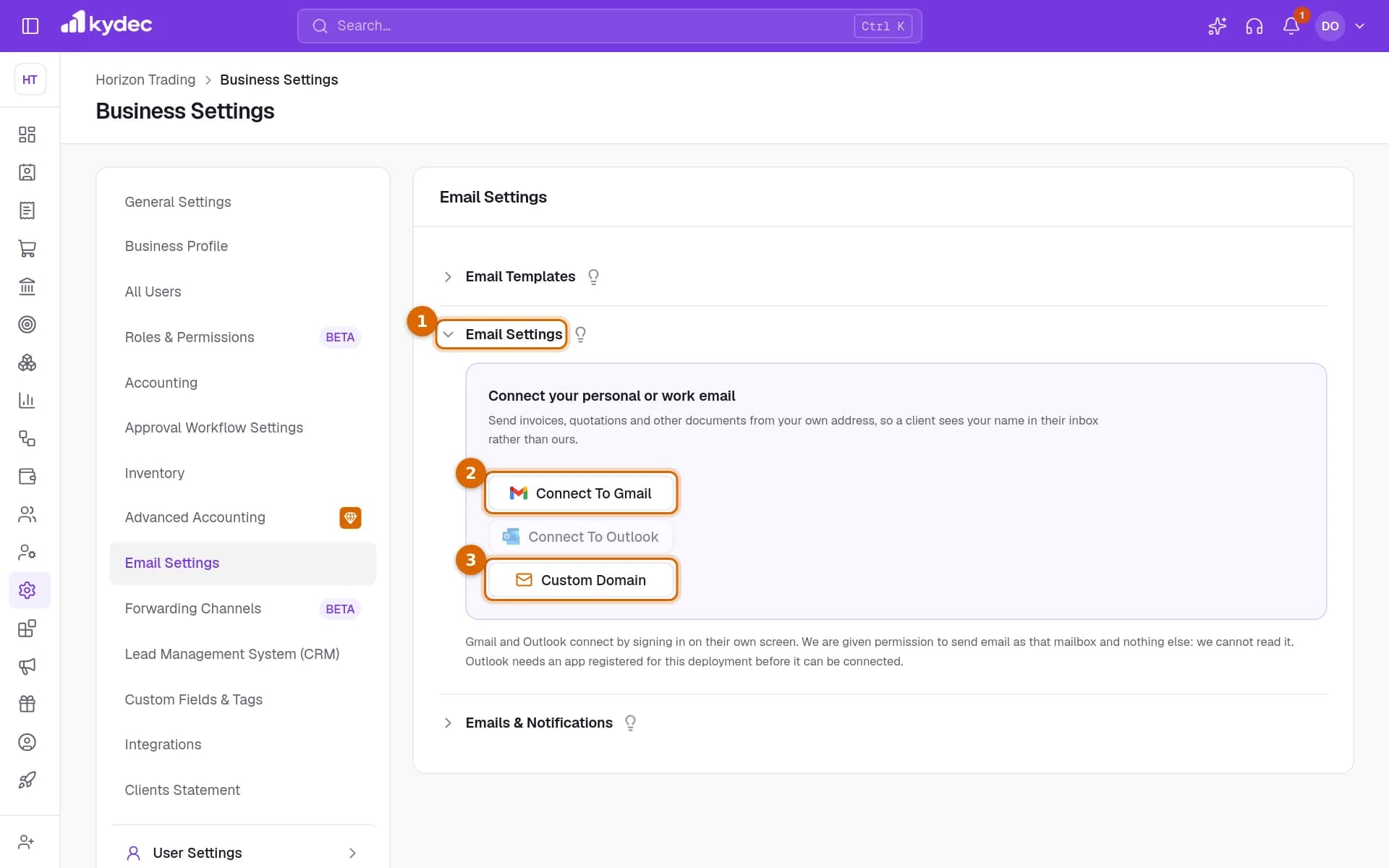Image resolution: width=1389 pixels, height=868 pixels.
Task: Open the AI sparkle icon in the header
Action: (x=1218, y=26)
